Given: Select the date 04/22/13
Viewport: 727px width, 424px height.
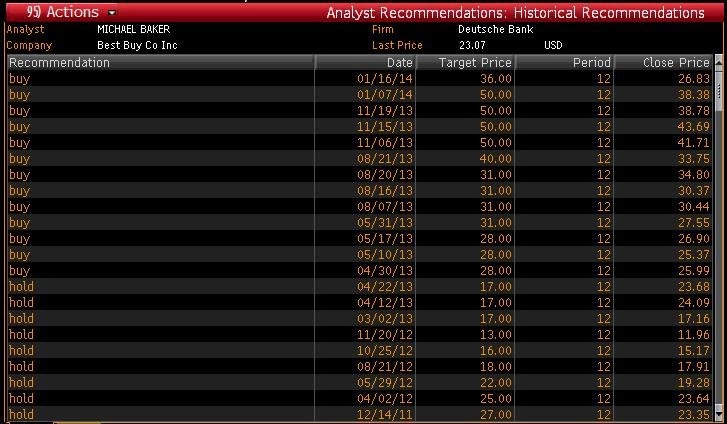Looking at the screenshot, I should point(385,287).
